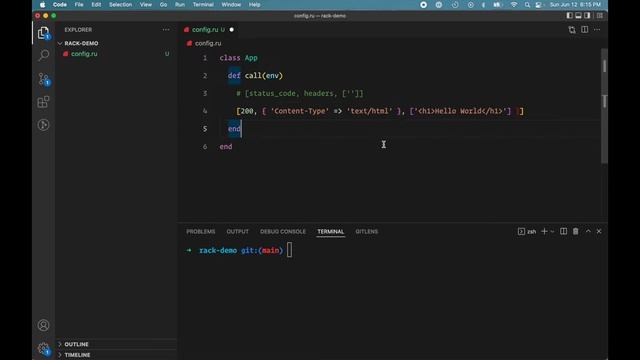640x360 pixels.
Task: Switch to the GitLens tab
Action: coord(367,231)
